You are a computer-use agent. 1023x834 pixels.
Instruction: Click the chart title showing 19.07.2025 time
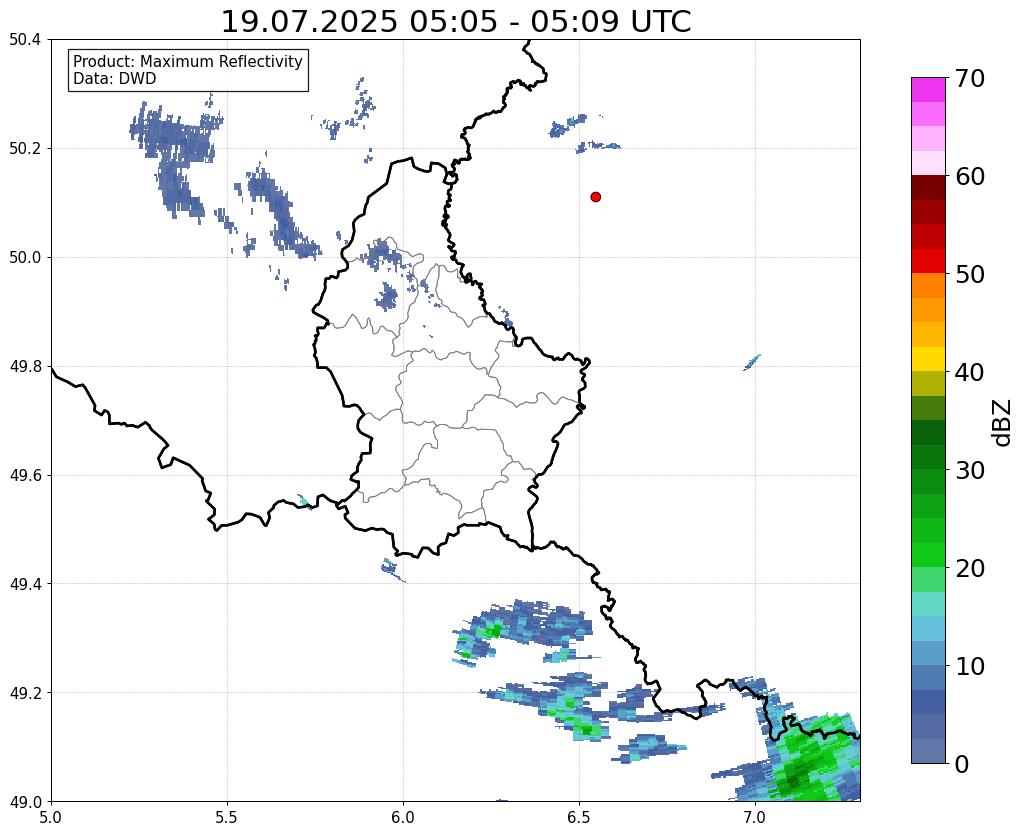[x=456, y=22]
